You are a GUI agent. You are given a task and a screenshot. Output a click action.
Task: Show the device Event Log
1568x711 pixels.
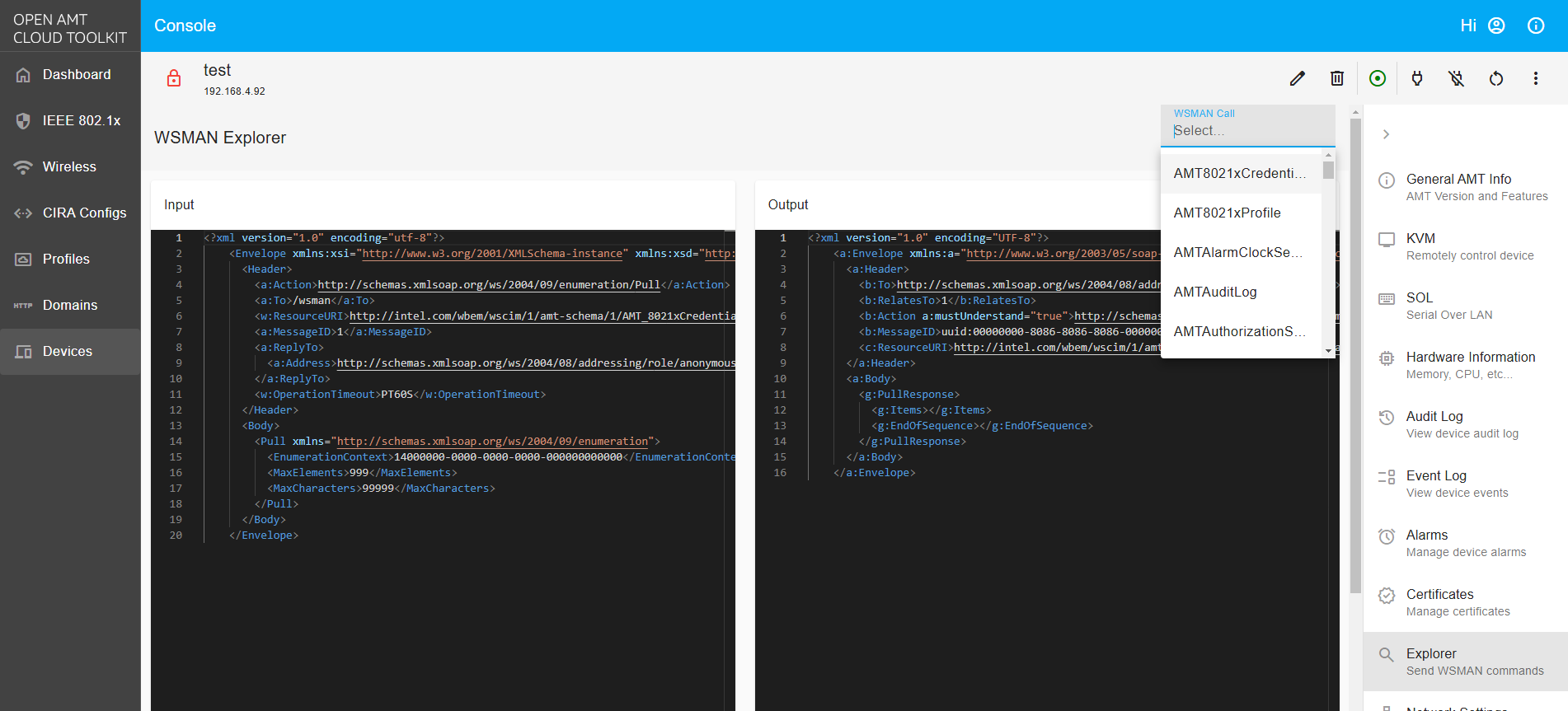pos(1466,484)
